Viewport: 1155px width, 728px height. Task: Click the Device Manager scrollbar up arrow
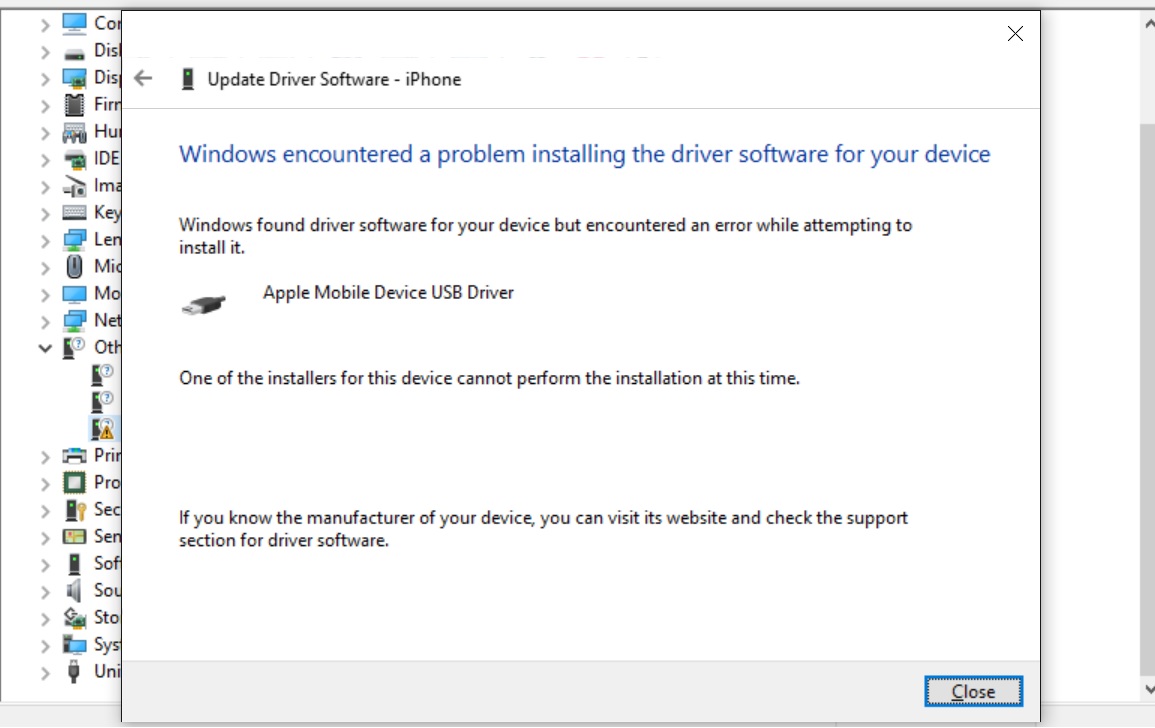coord(1148,23)
